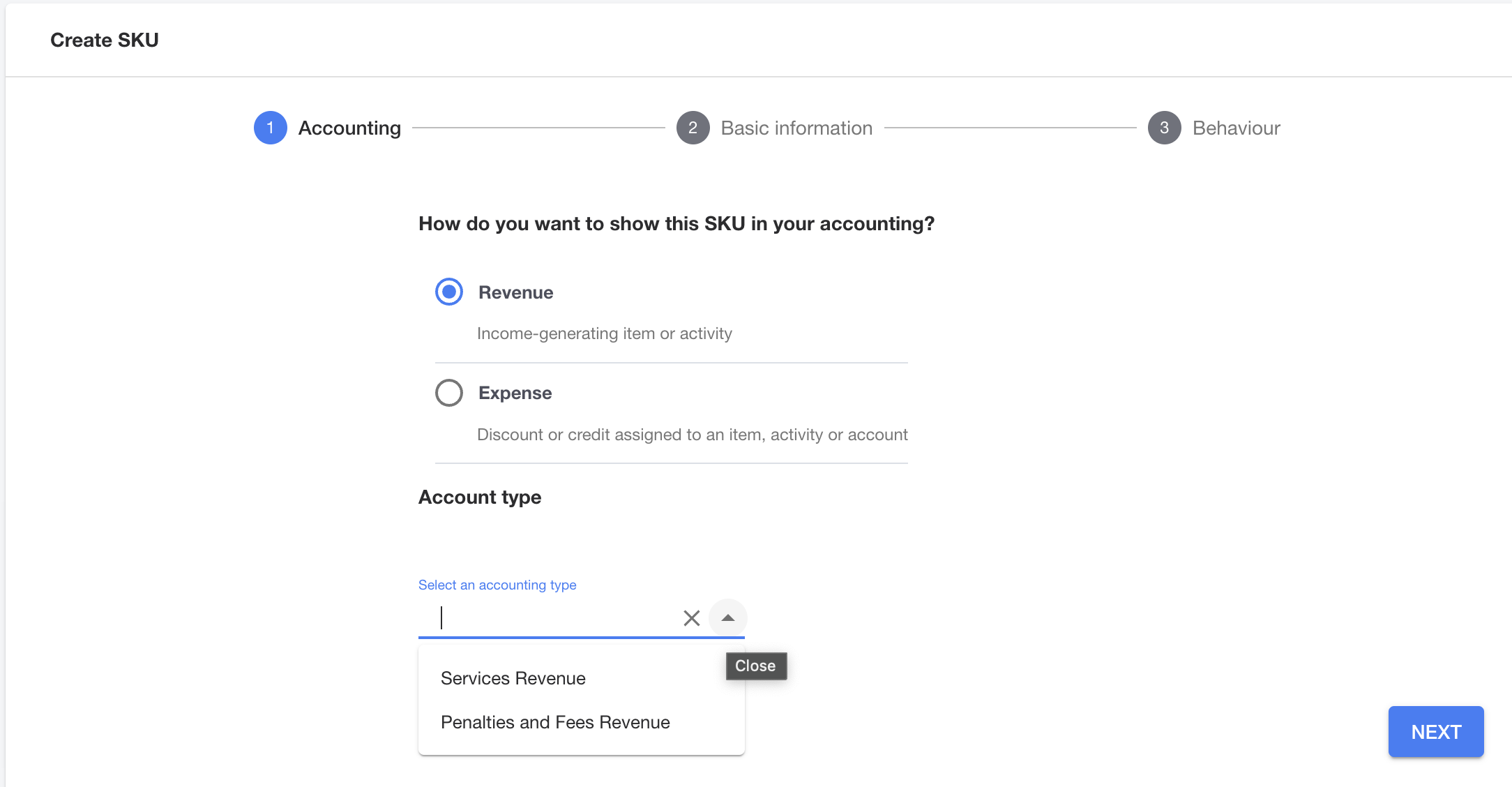Click the Account type heading
1512x787 pixels.
click(x=480, y=497)
